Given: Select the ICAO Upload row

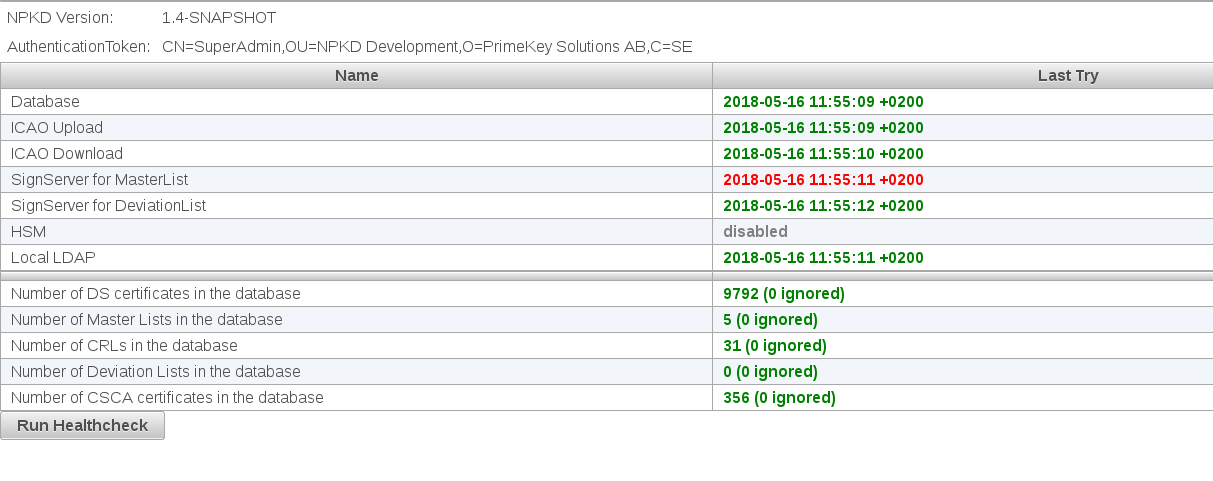Looking at the screenshot, I should click(x=57, y=128).
